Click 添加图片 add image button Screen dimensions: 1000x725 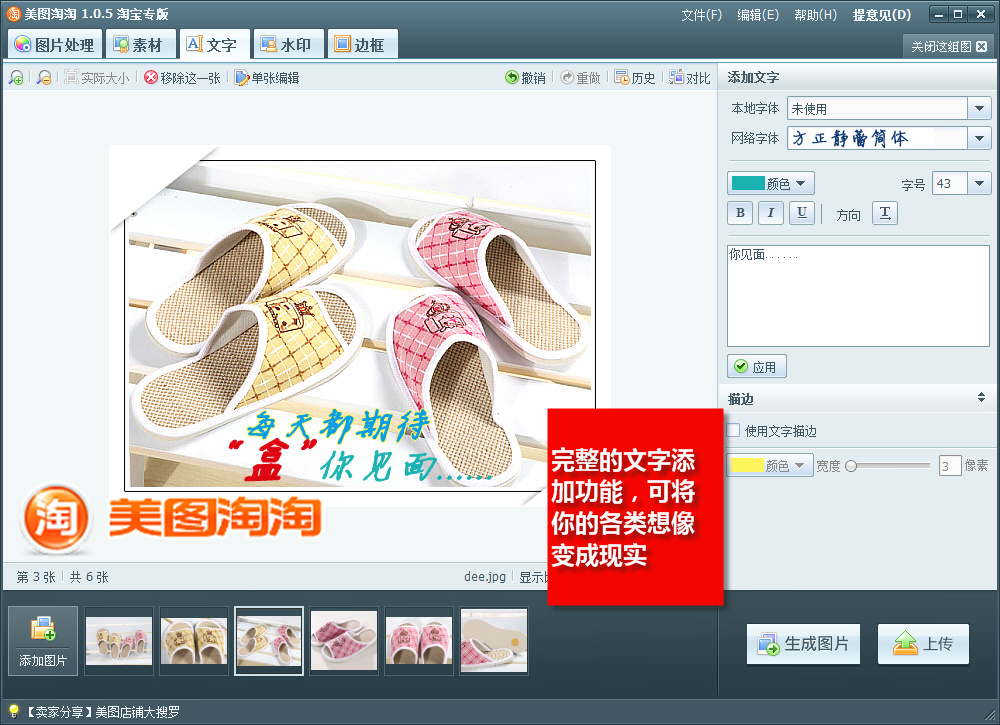43,640
